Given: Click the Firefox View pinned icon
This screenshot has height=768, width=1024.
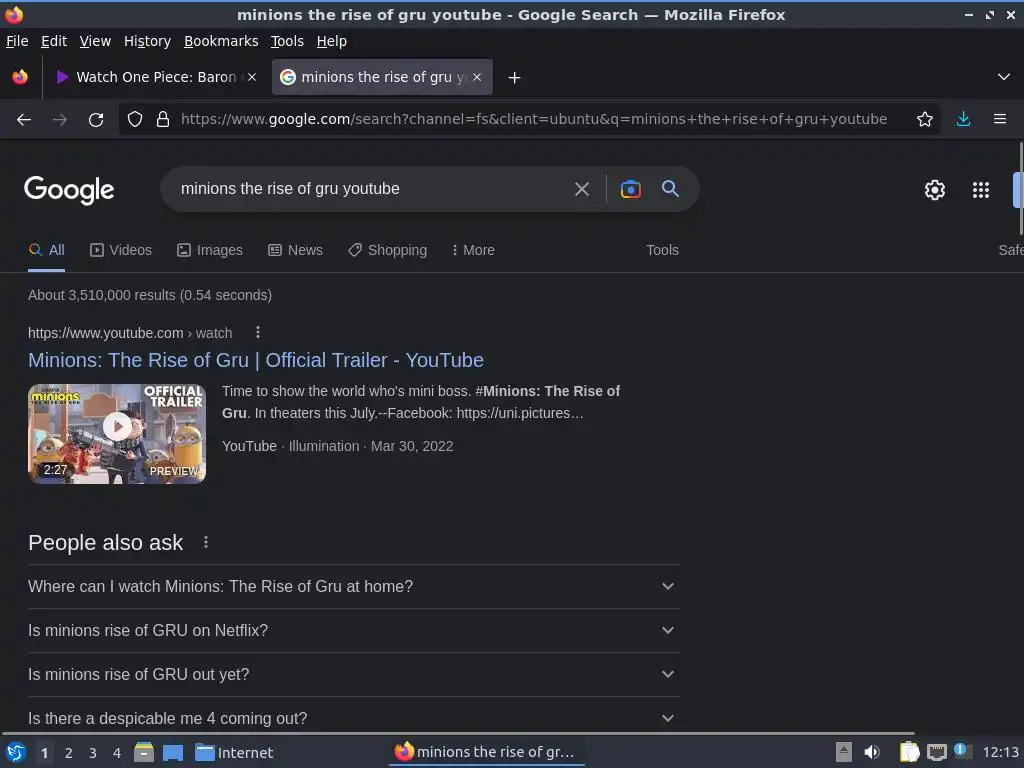Looking at the screenshot, I should pyautogui.click(x=20, y=77).
